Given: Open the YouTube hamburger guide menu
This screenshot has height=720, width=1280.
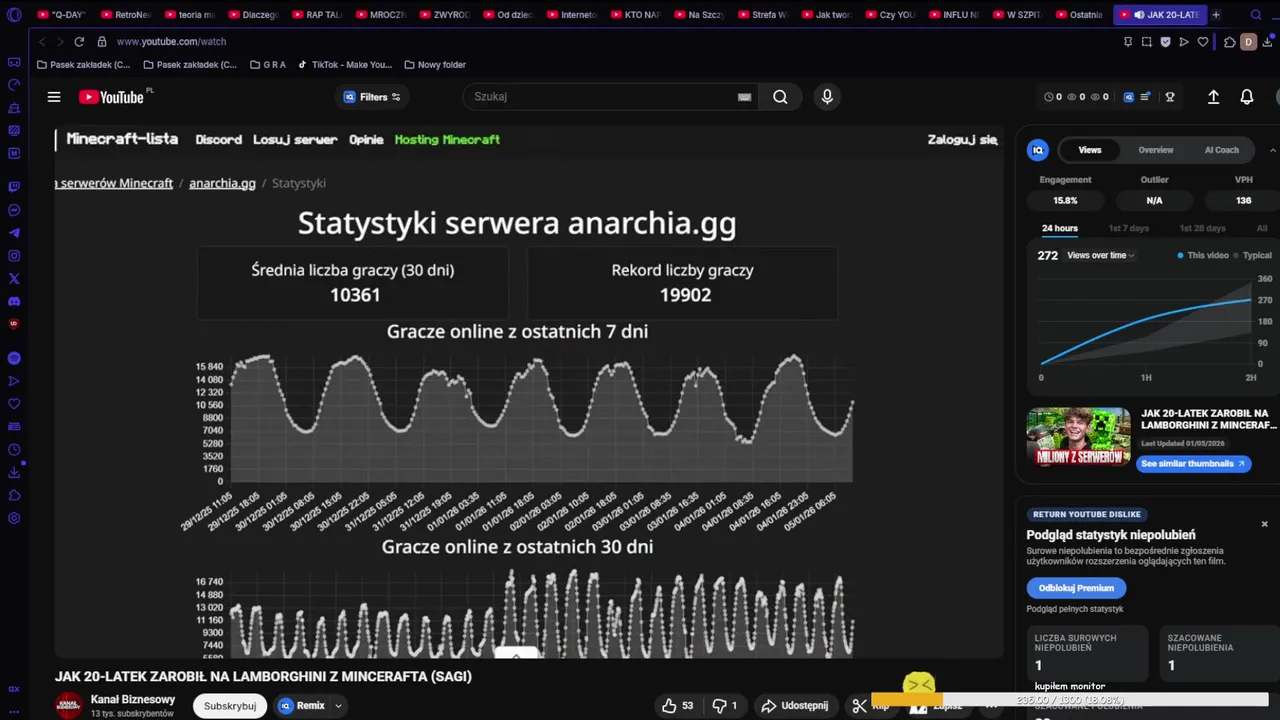Looking at the screenshot, I should pos(54,97).
